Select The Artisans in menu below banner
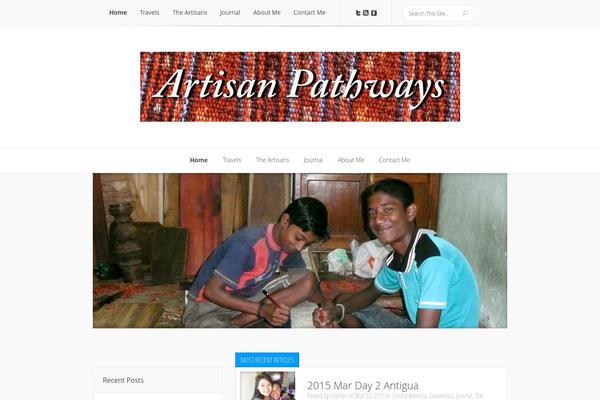600x400 pixels. 272,160
